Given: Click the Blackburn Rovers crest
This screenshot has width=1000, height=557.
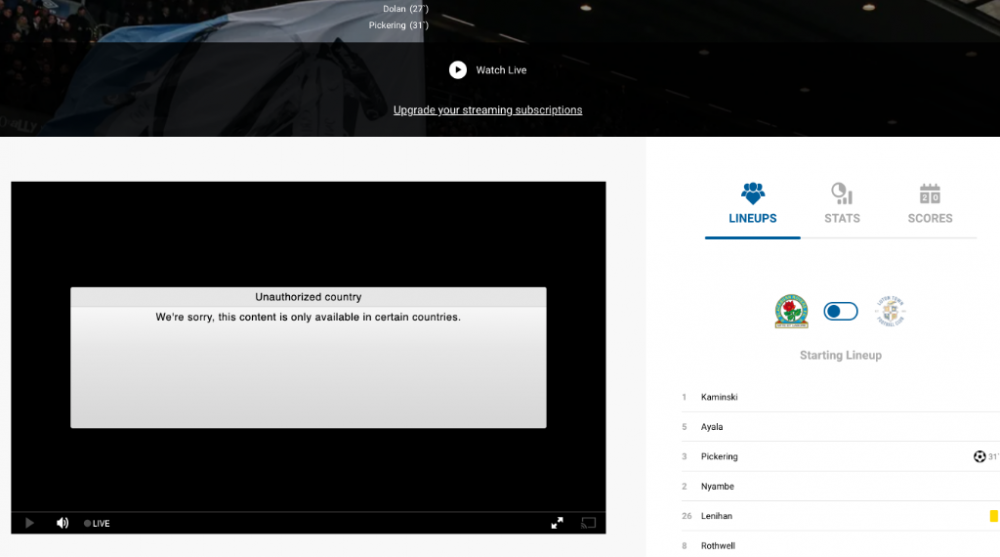Looking at the screenshot, I should (x=791, y=312).
